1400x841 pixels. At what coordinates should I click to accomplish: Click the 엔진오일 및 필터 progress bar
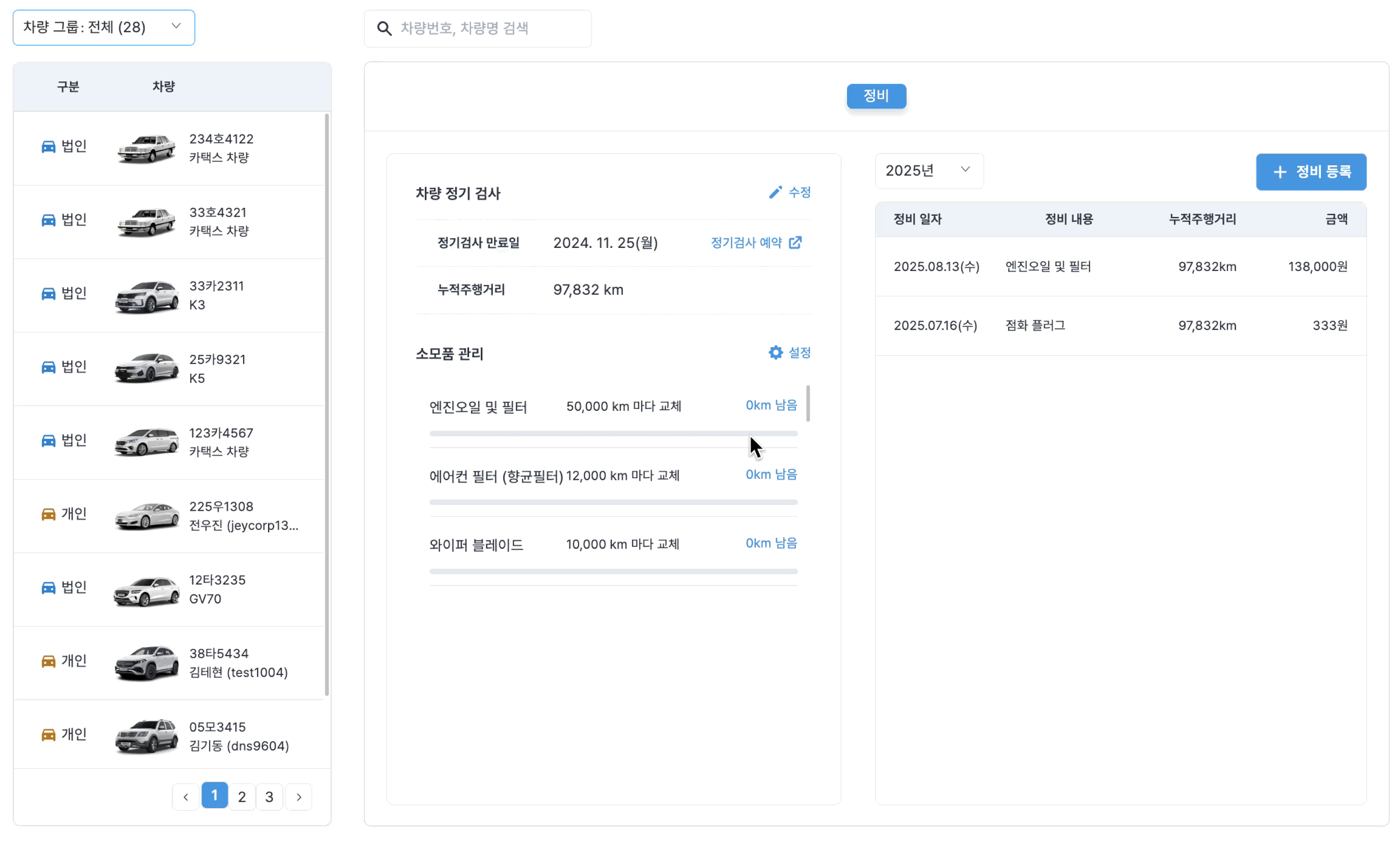[x=613, y=433]
